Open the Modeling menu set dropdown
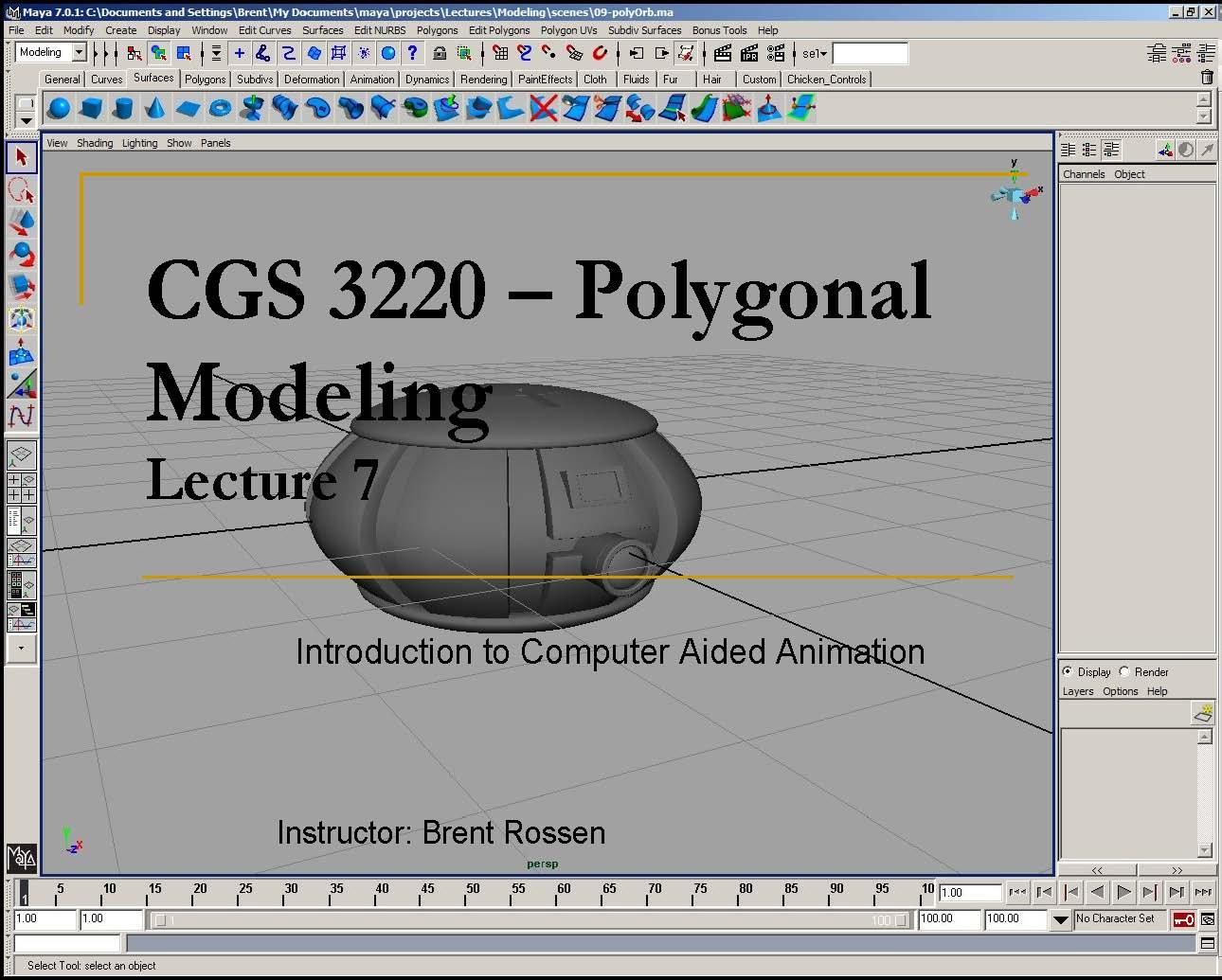The image size is (1222, 980). coord(80,52)
